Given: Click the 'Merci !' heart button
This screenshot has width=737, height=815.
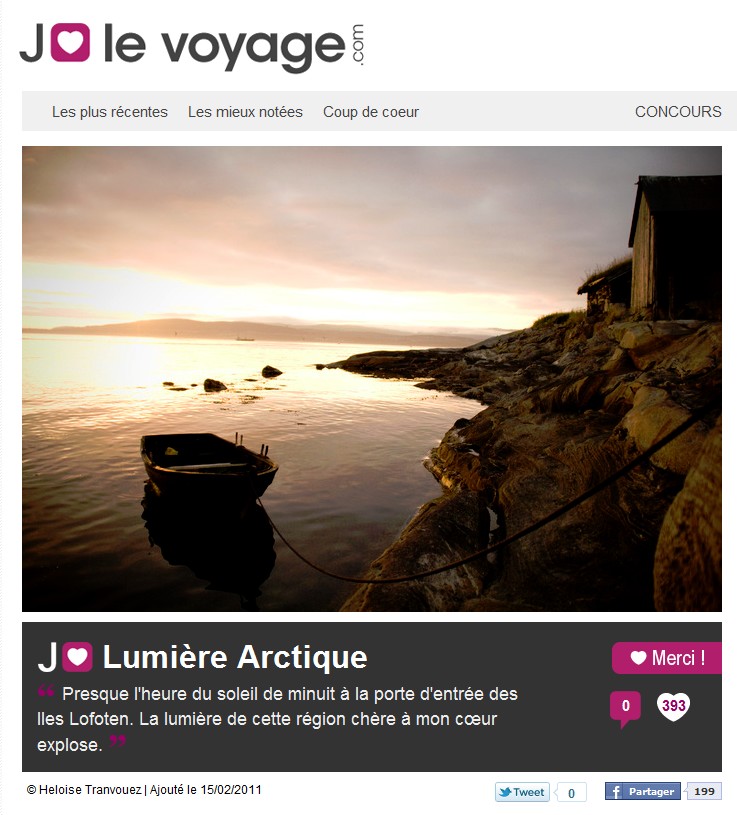Looking at the screenshot, I should click(x=667, y=658).
